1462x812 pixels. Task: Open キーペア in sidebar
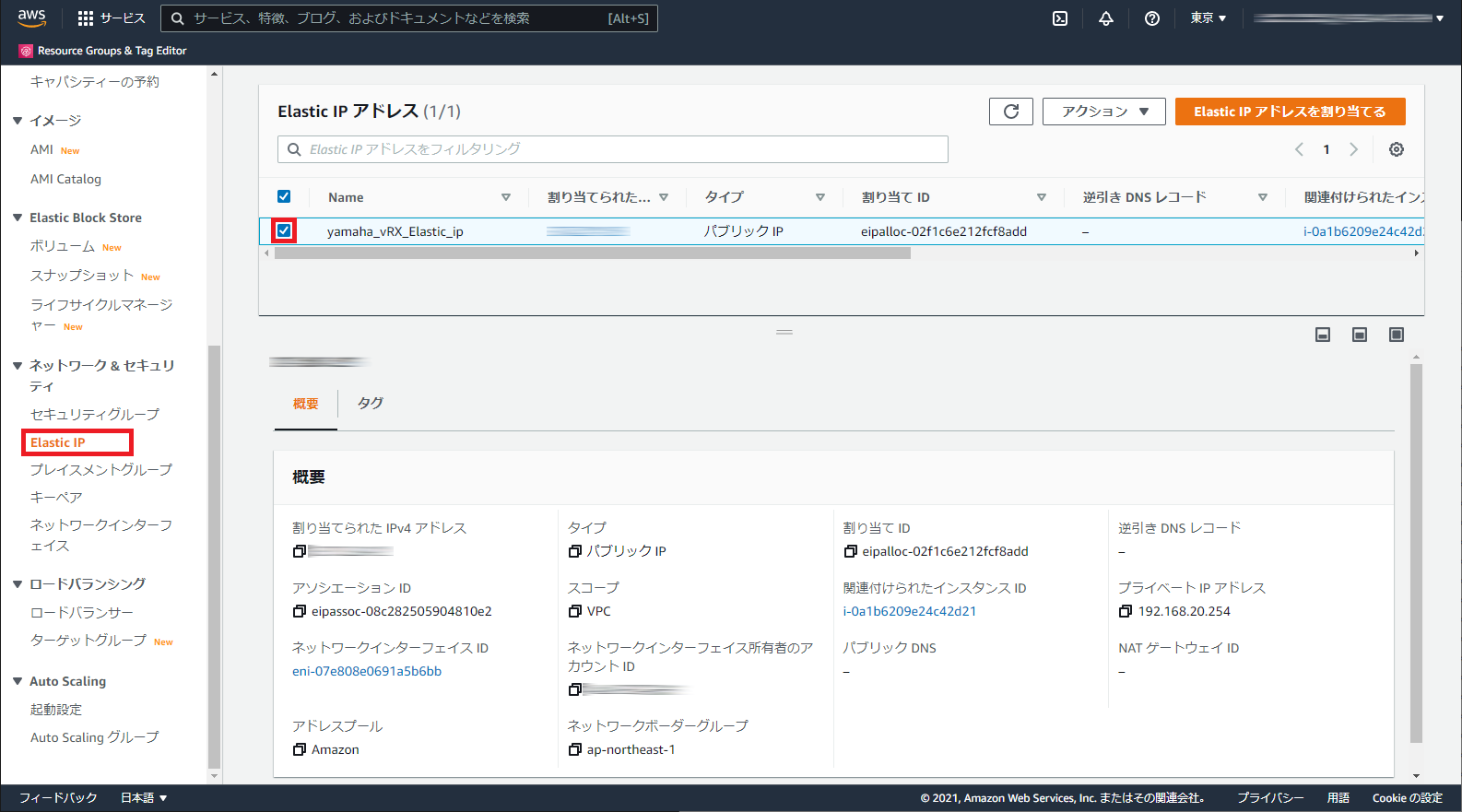[56, 497]
